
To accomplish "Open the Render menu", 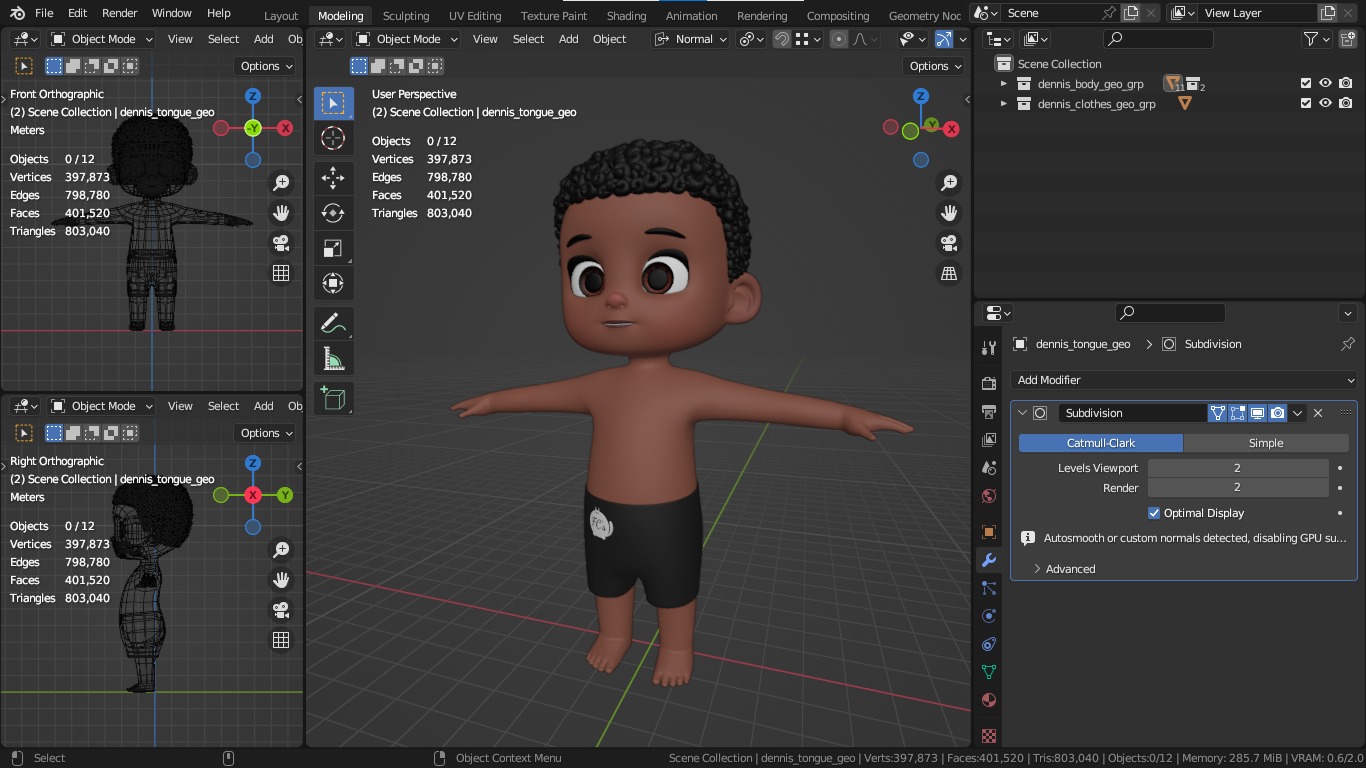I will 119,13.
